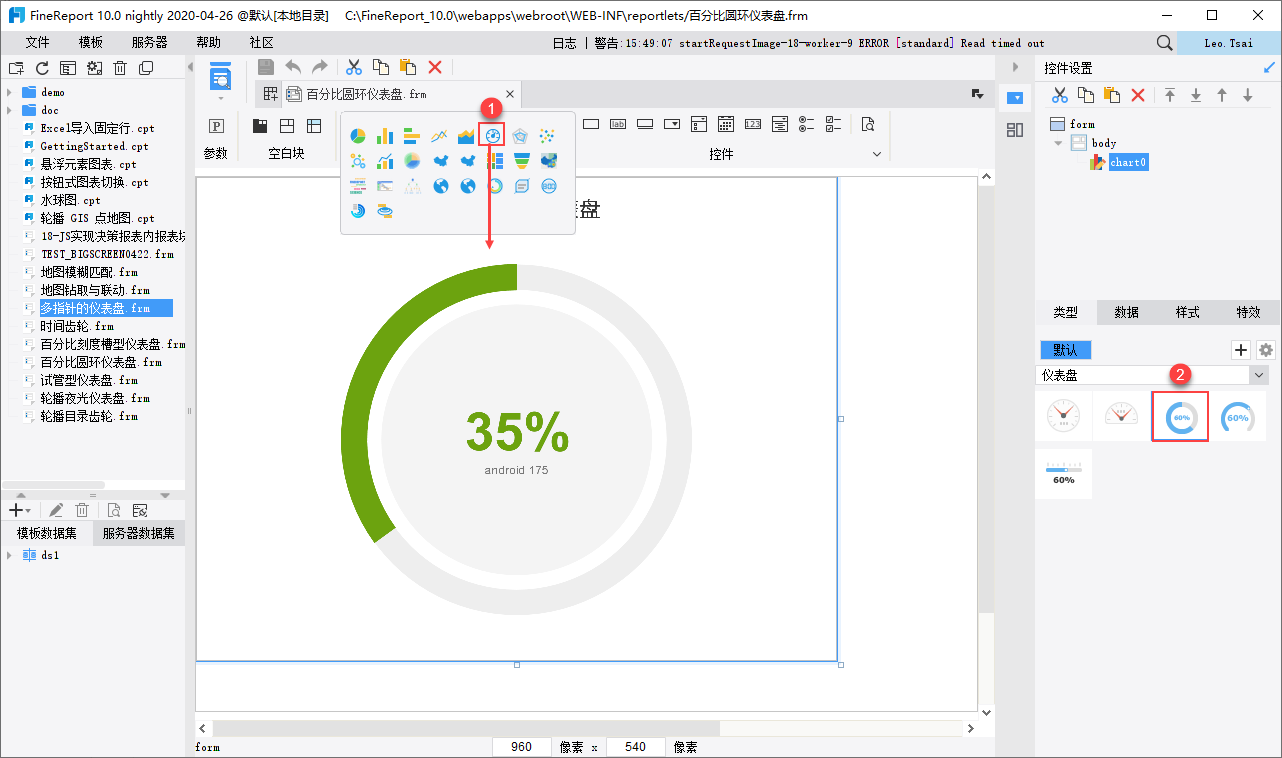Viewport: 1282px width, 758px height.
Task: Click the cut scissors icon in main toolbar
Action: (x=354, y=67)
